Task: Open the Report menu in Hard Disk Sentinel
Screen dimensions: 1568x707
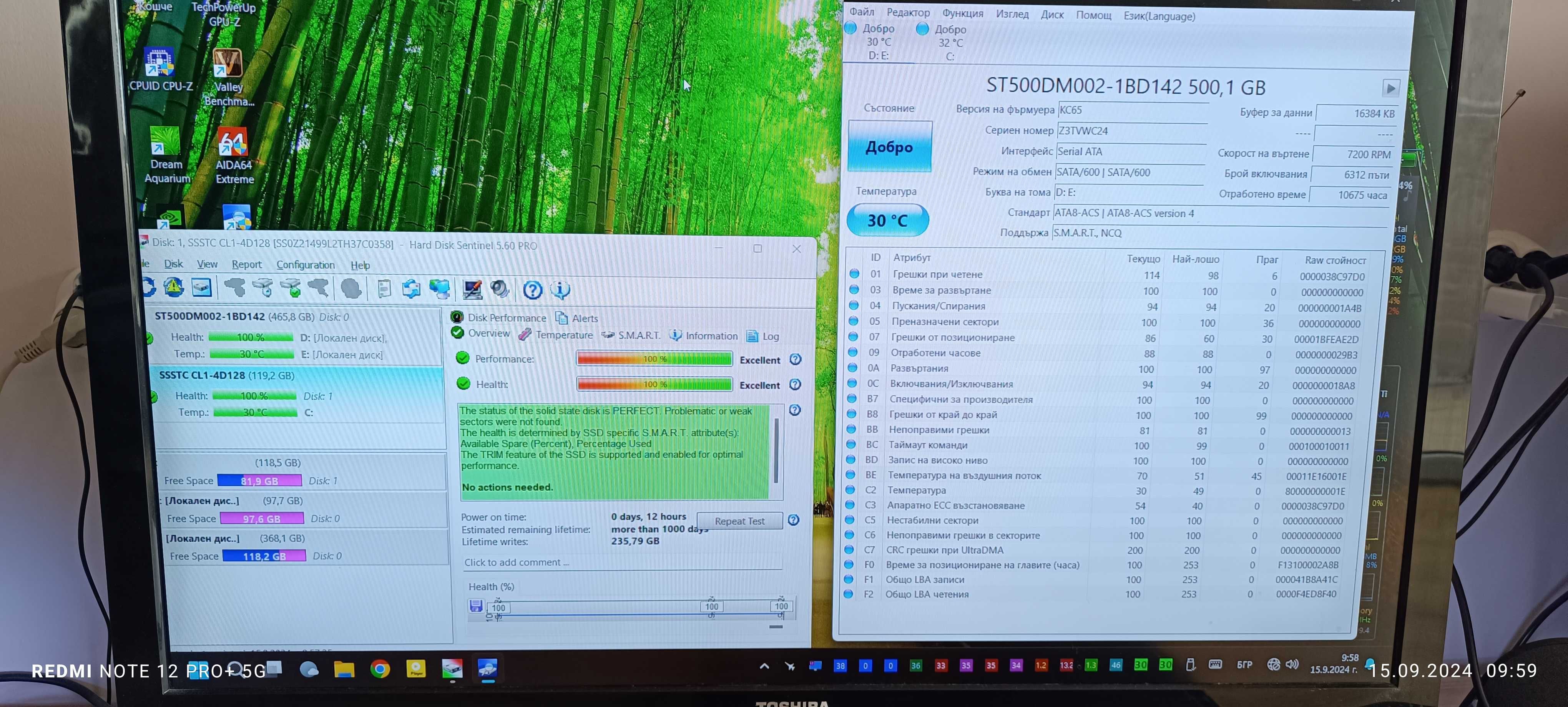Action: 246,265
